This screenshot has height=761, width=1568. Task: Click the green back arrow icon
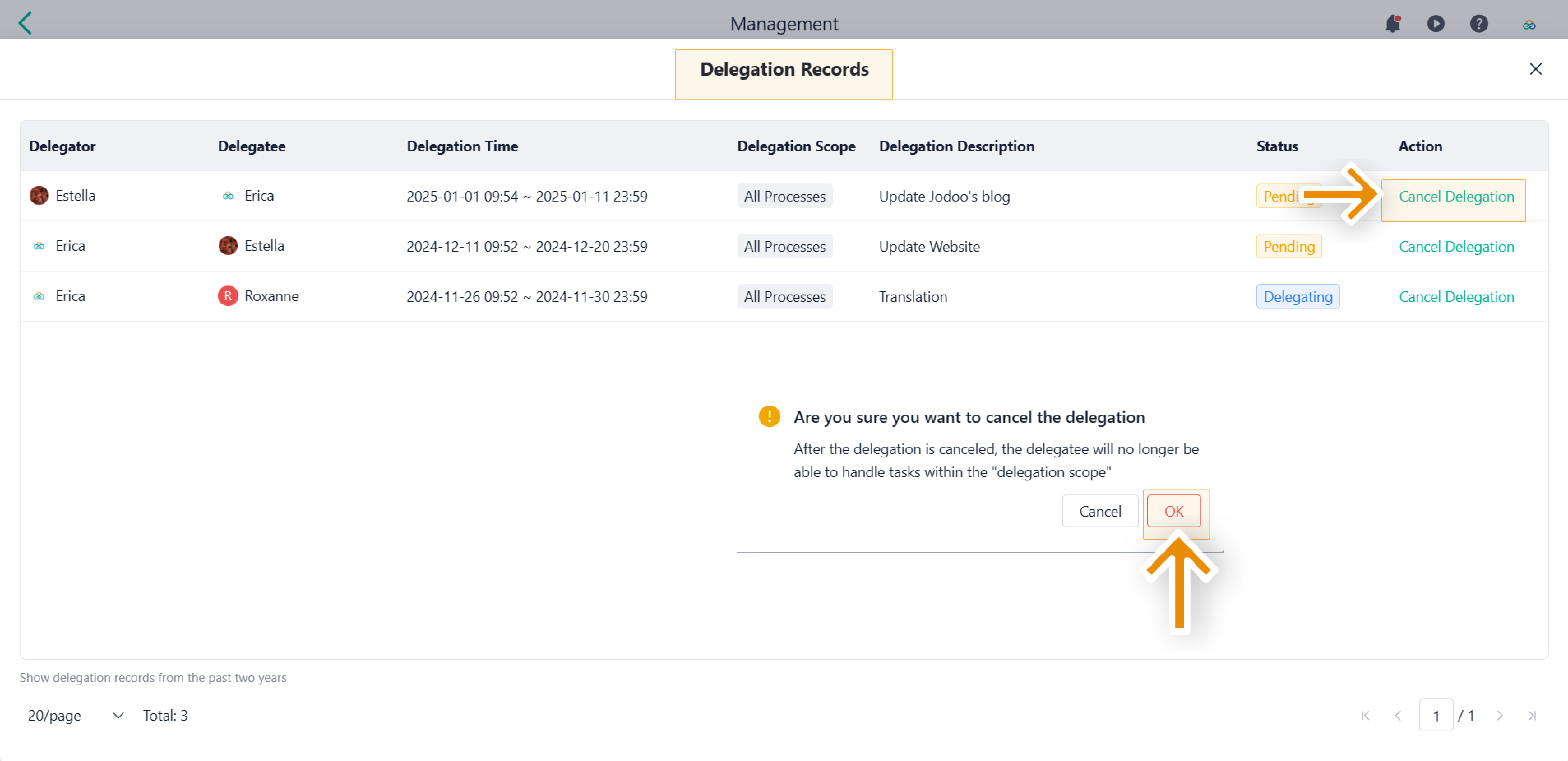[25, 23]
